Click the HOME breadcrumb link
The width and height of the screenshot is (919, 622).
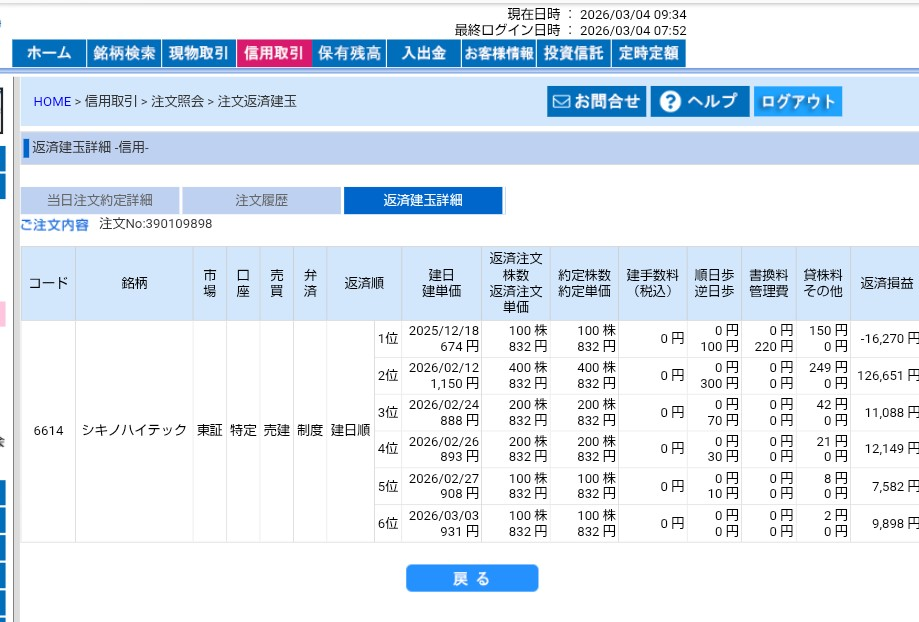click(52, 101)
